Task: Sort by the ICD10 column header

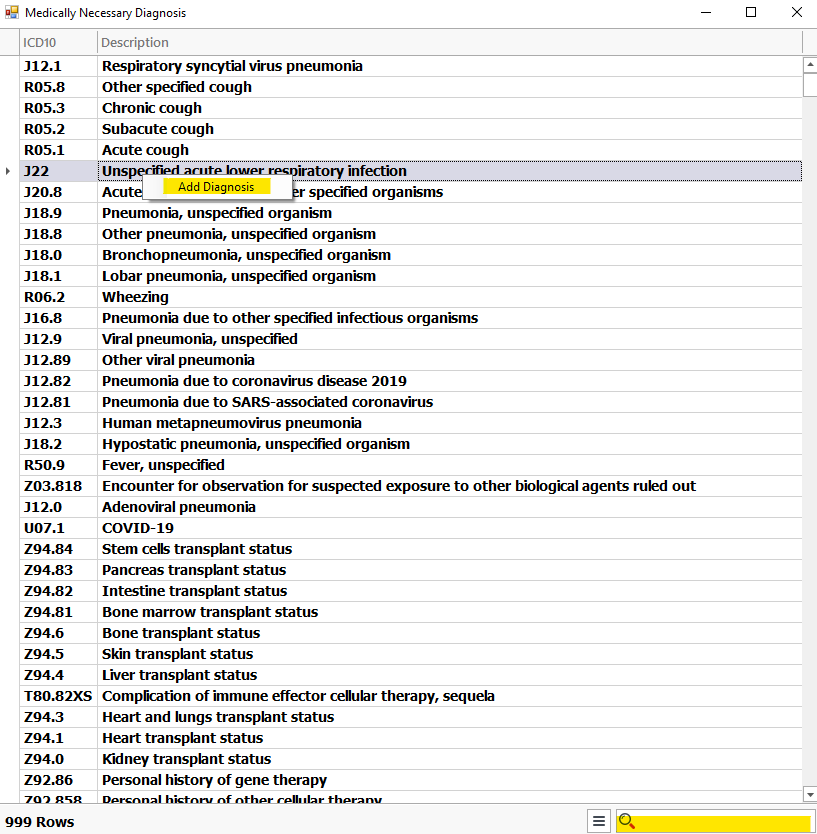Action: click(59, 42)
